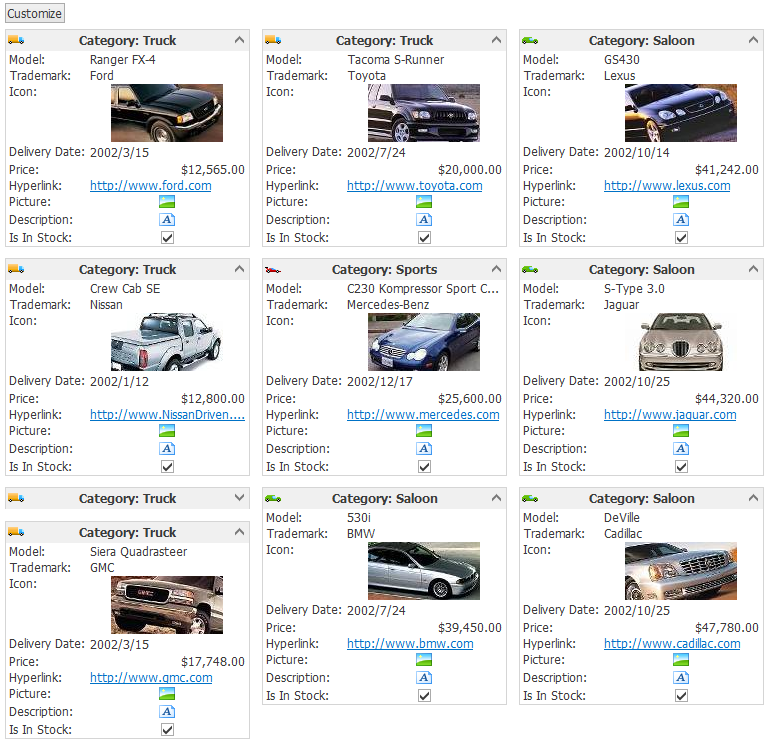Click the truck icon on the collapsed Truck card
770x750 pixels.
click(x=16, y=499)
